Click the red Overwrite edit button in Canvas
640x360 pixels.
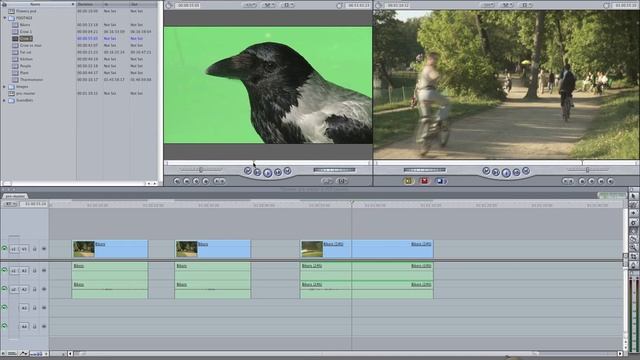click(424, 181)
